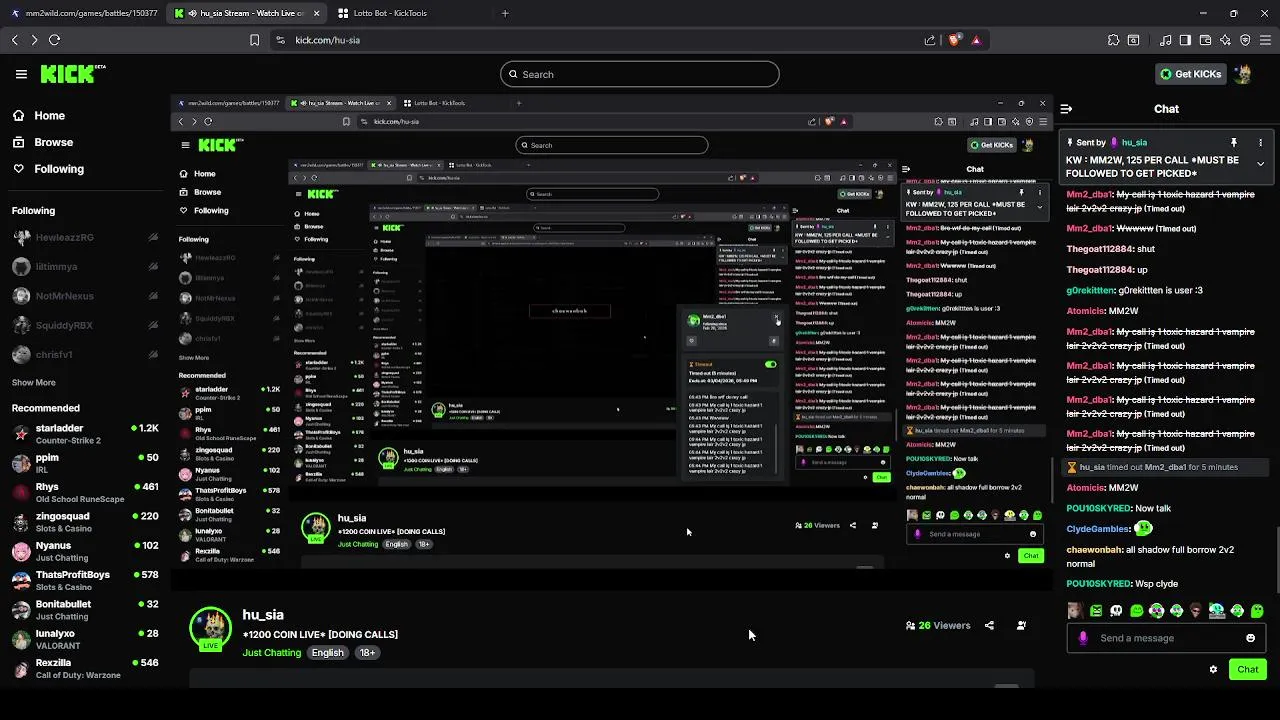Open the browser extensions puzzle icon
The width and height of the screenshot is (1280, 720).
tap(1113, 40)
